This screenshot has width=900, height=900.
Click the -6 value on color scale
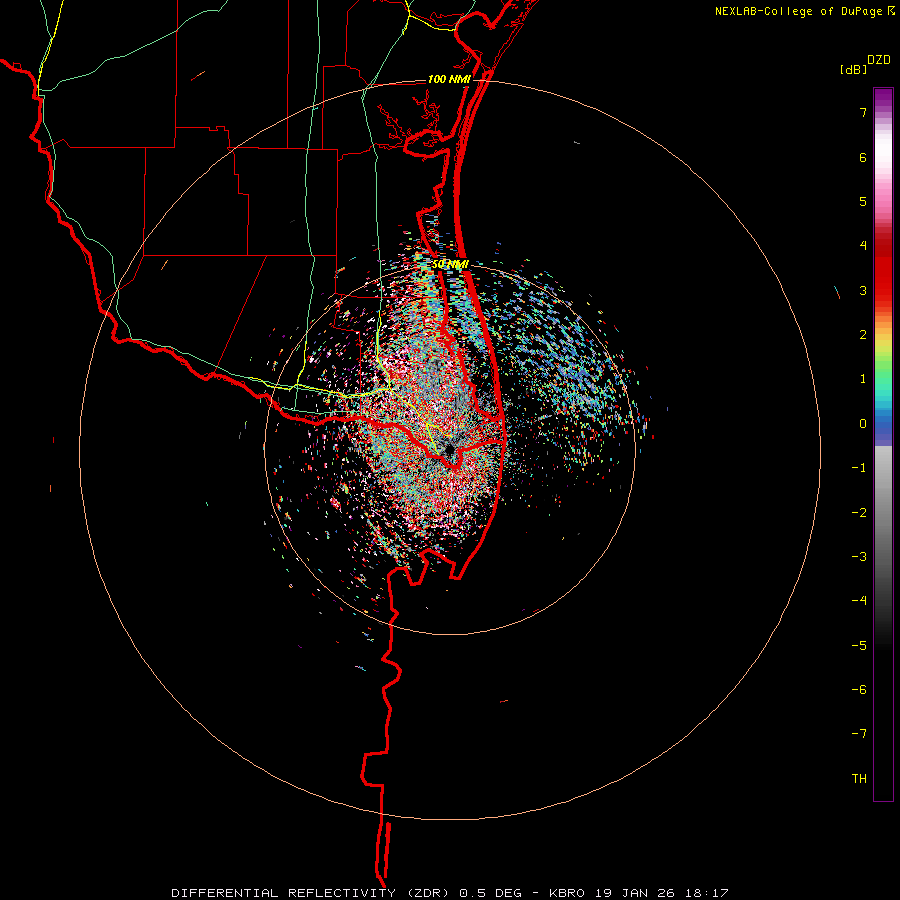tap(859, 690)
